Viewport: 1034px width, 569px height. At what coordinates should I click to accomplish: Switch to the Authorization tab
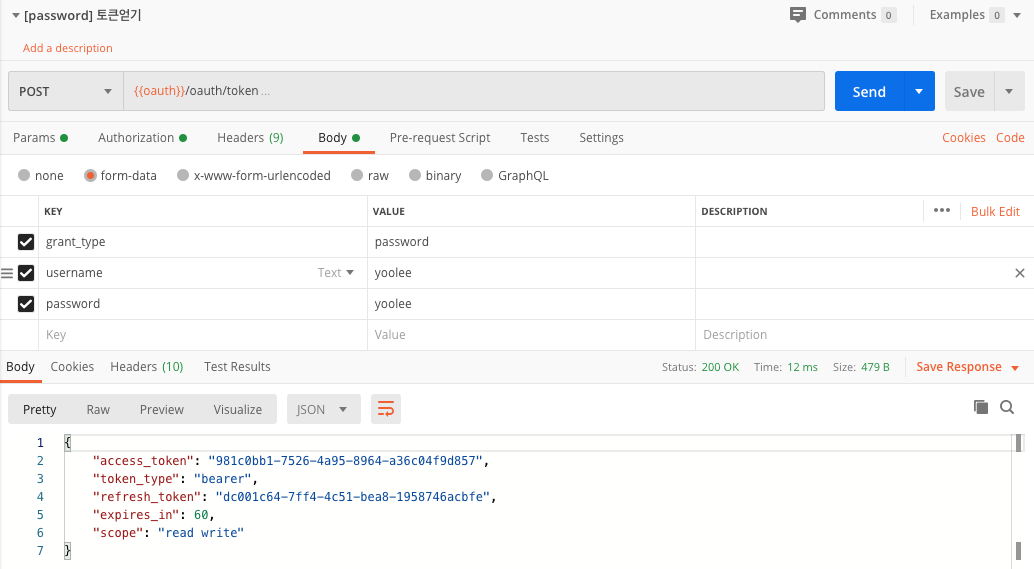coord(142,138)
